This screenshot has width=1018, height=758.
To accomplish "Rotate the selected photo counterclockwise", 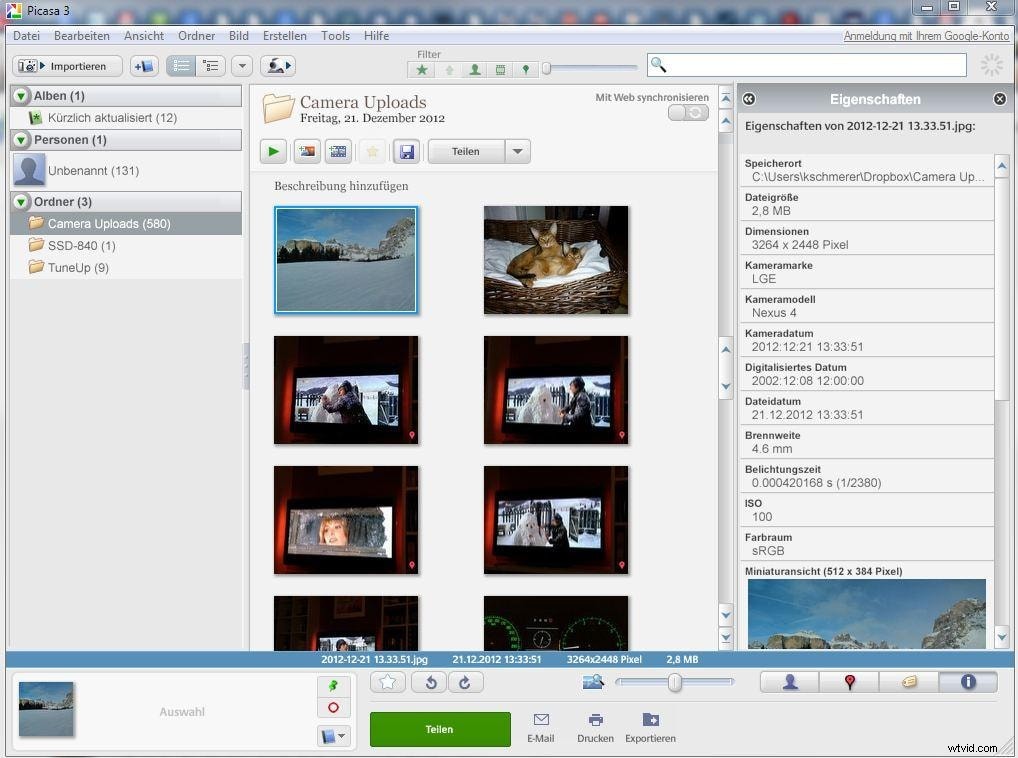I will [x=429, y=682].
